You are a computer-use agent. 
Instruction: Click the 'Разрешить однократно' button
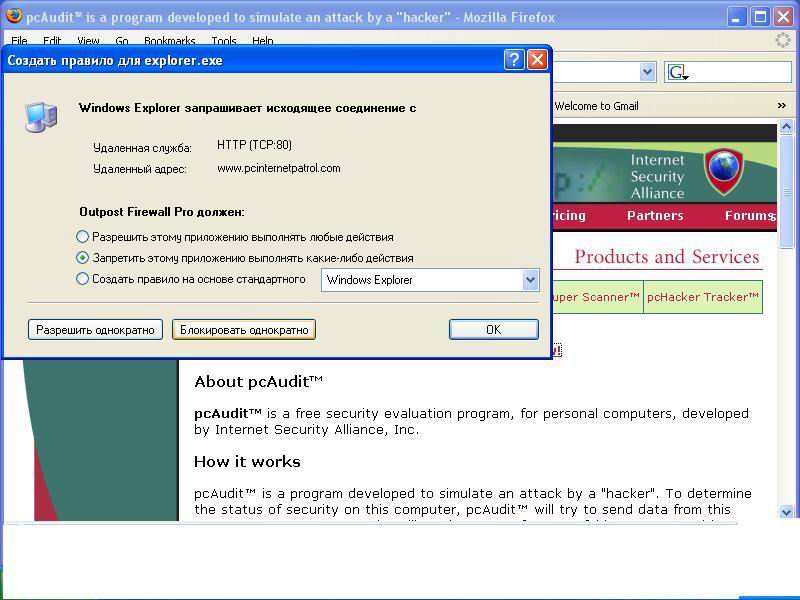[x=95, y=330]
